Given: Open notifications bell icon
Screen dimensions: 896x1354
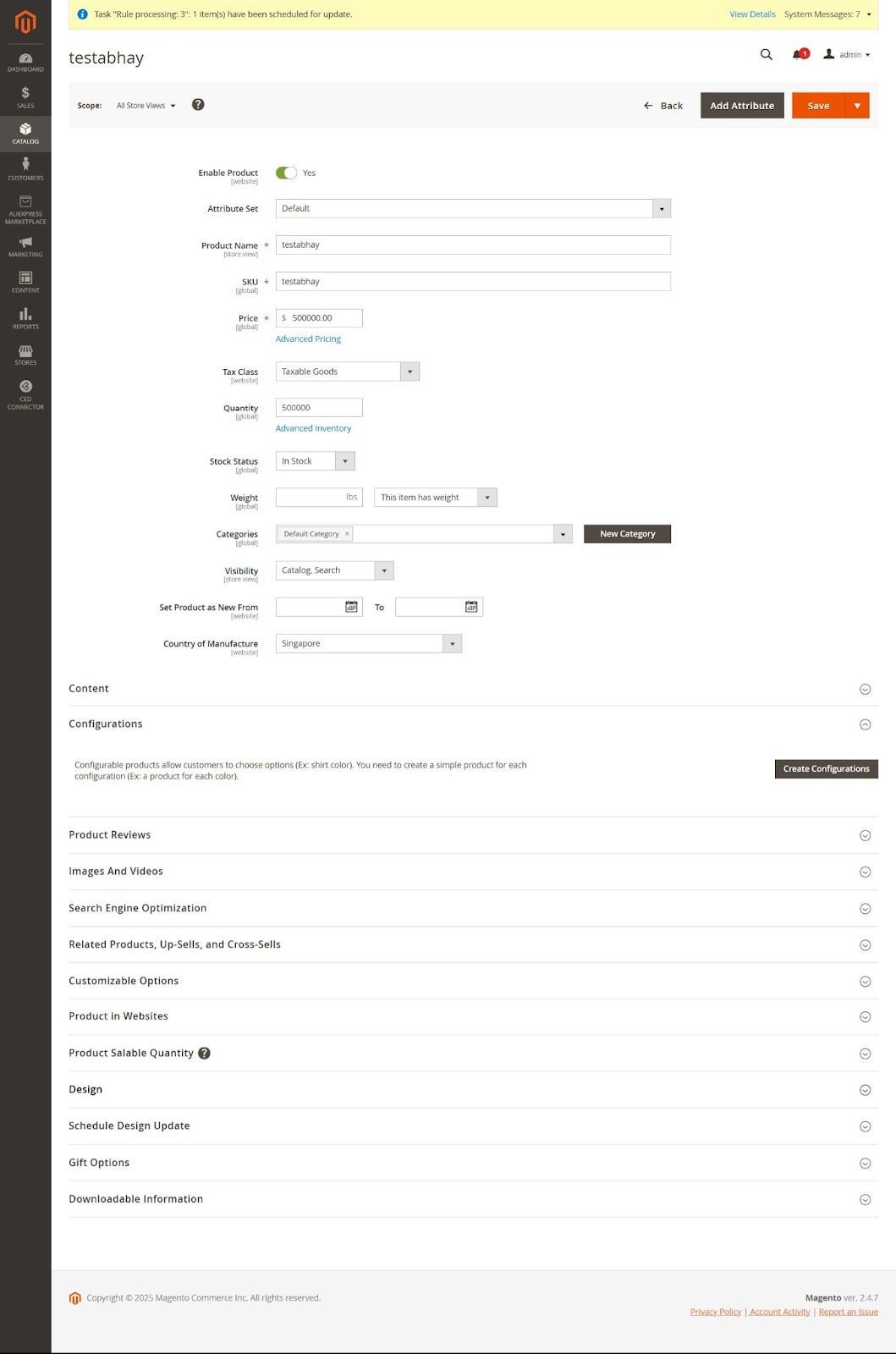Looking at the screenshot, I should 799,55.
